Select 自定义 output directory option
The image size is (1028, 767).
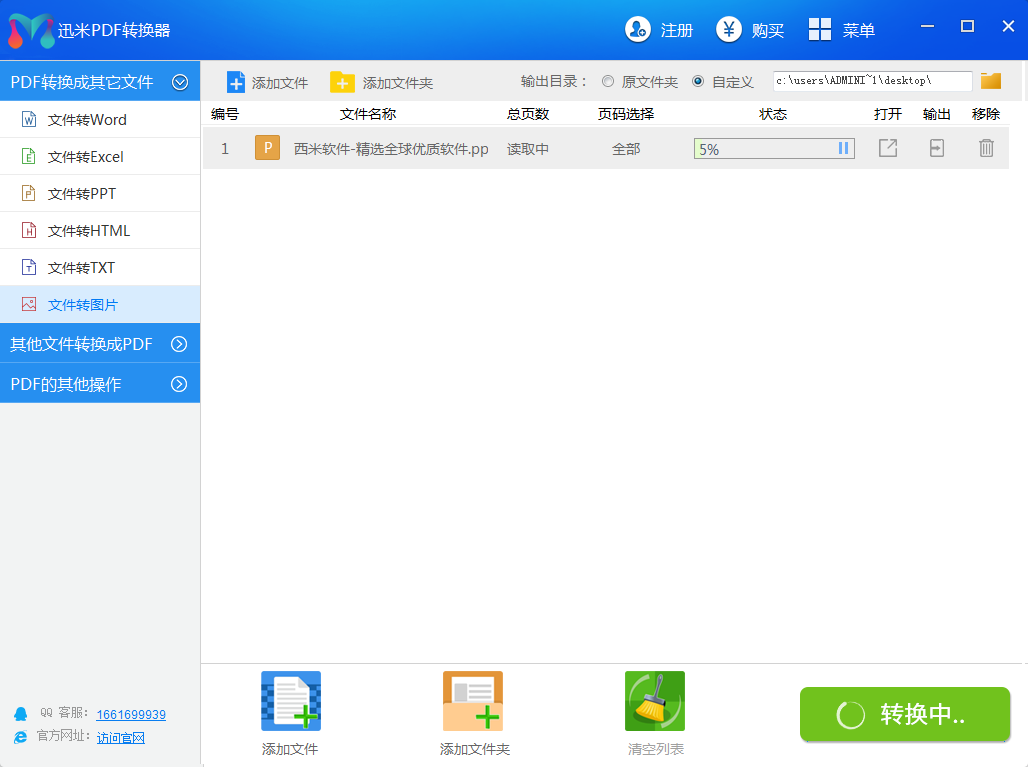pos(697,82)
